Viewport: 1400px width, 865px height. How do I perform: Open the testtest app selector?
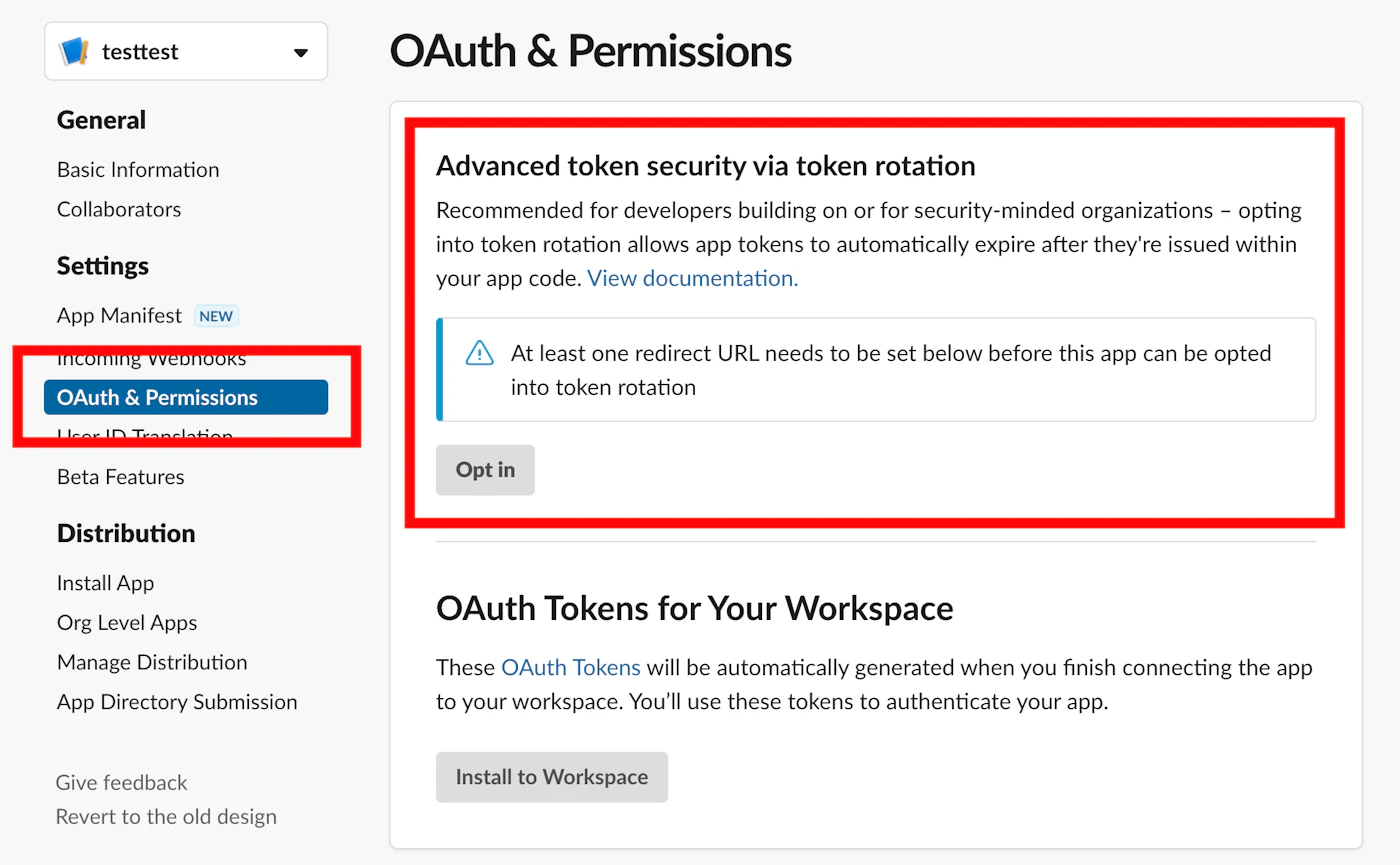pos(186,51)
